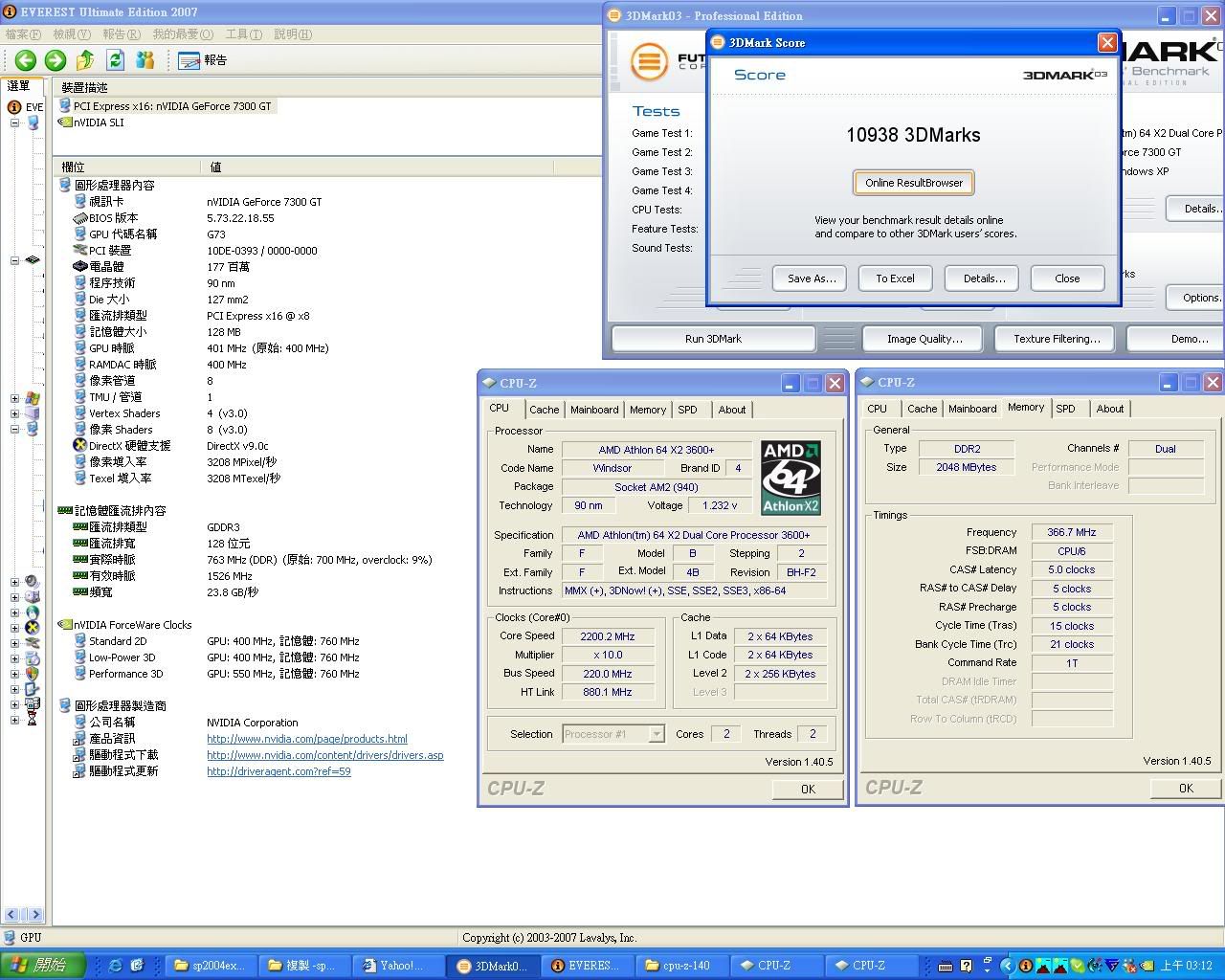Click the AMD Athlon X2 logo in CPU-Z
1225x980 pixels.
[x=791, y=477]
